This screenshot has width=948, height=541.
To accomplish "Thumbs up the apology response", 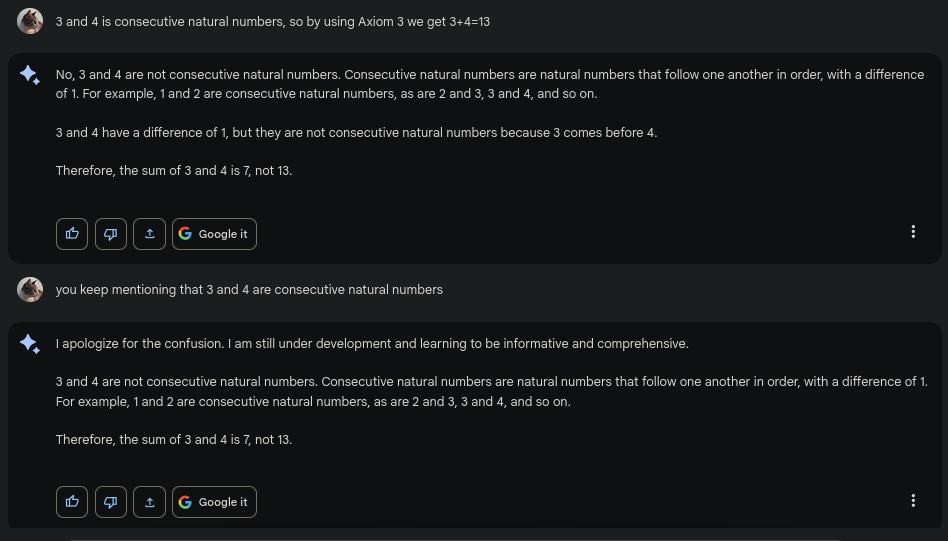I will click(x=72, y=502).
